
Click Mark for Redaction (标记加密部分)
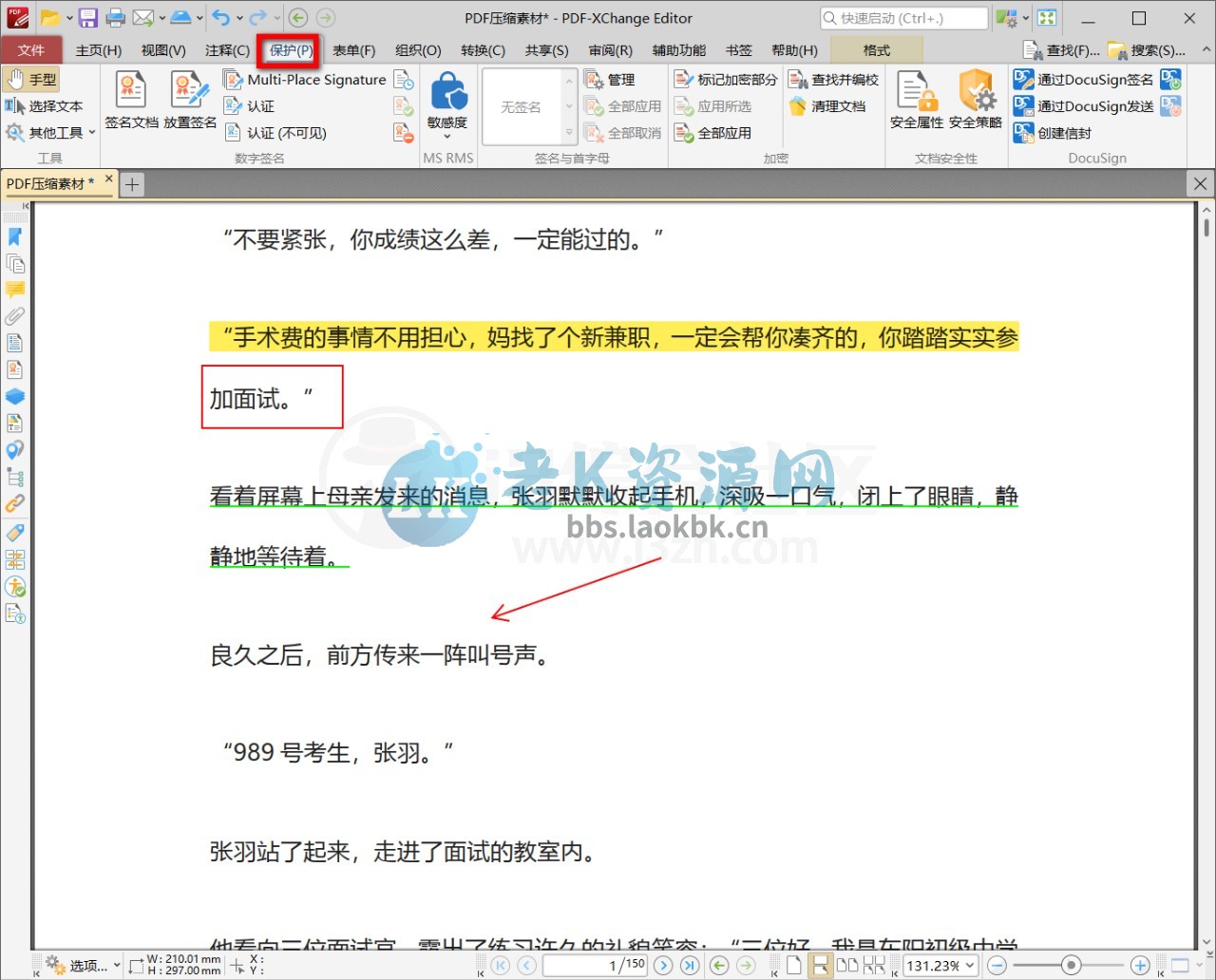(x=726, y=80)
